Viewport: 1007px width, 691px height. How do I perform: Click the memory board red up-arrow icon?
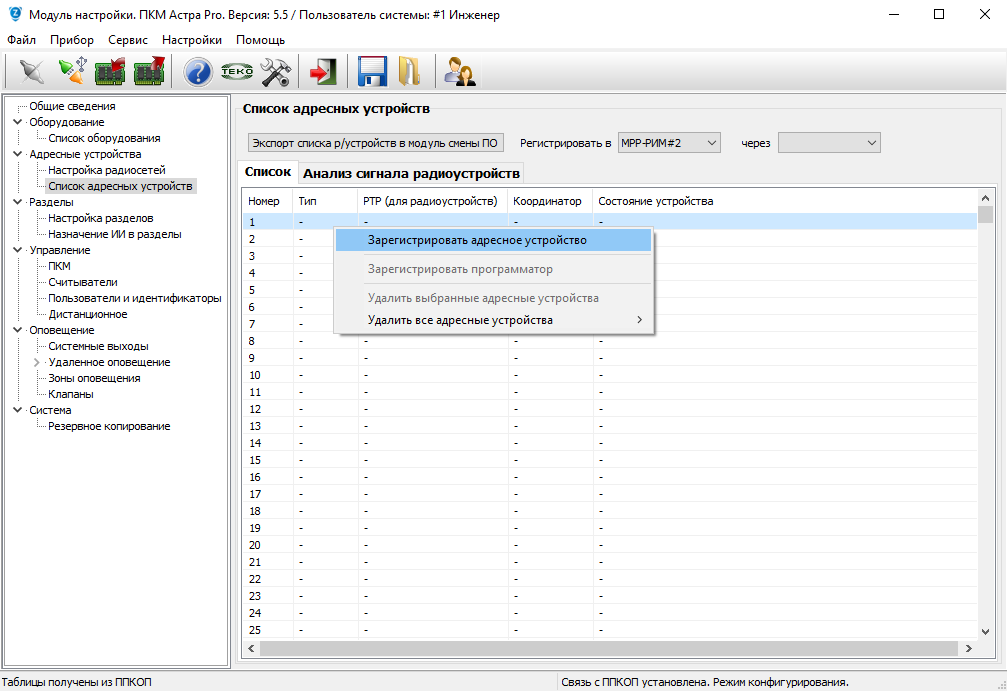pos(149,71)
